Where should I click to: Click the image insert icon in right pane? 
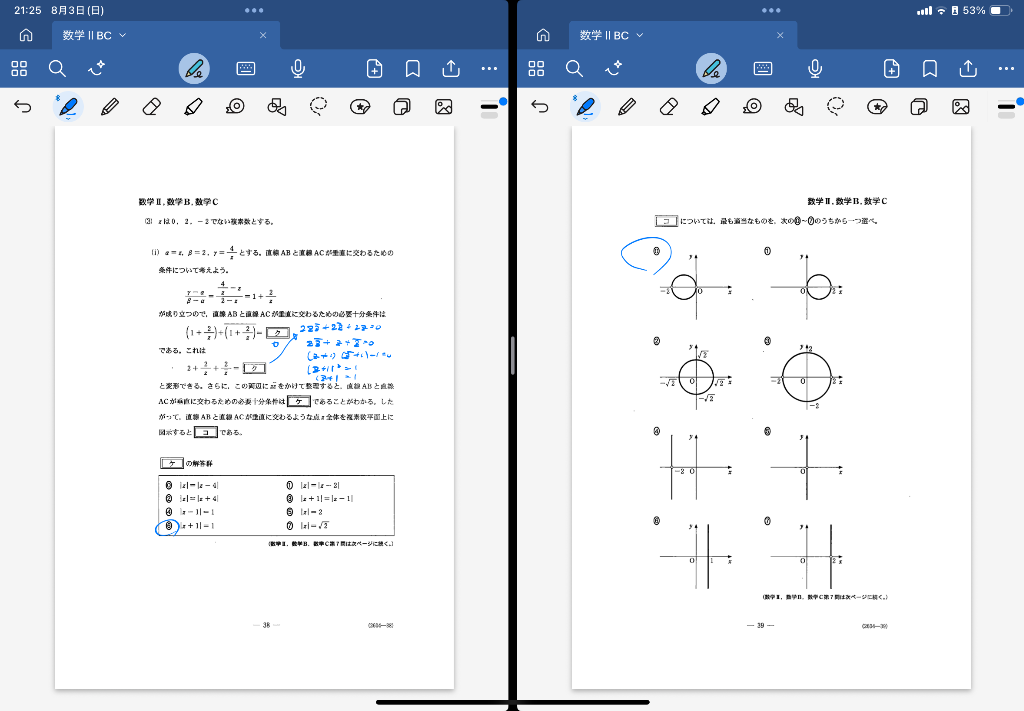click(961, 106)
